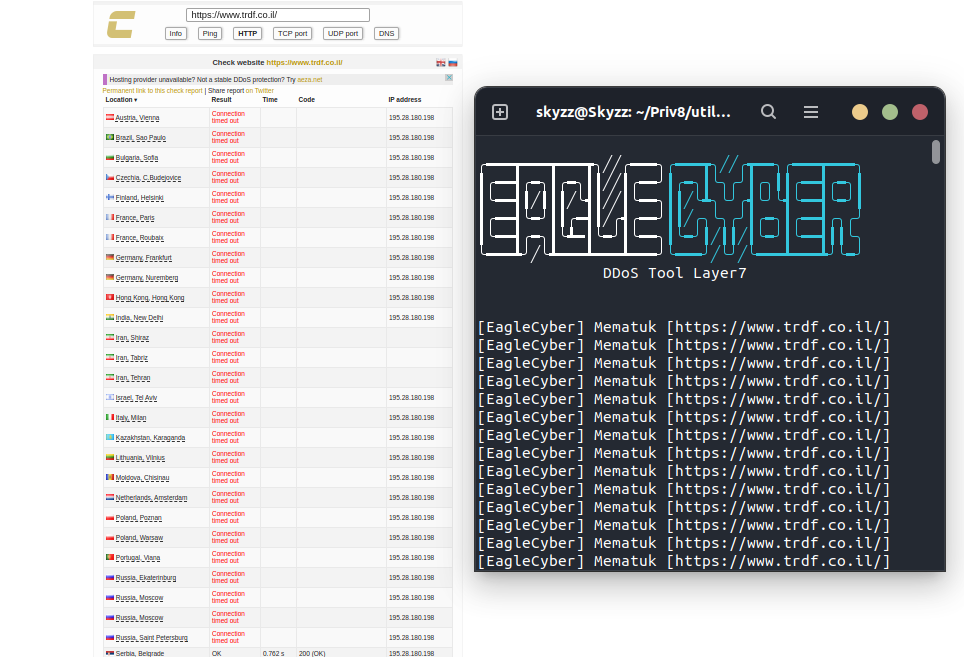Click the Bulgaria, Sofia location
This screenshot has height=657, width=964.
[x=136, y=158]
